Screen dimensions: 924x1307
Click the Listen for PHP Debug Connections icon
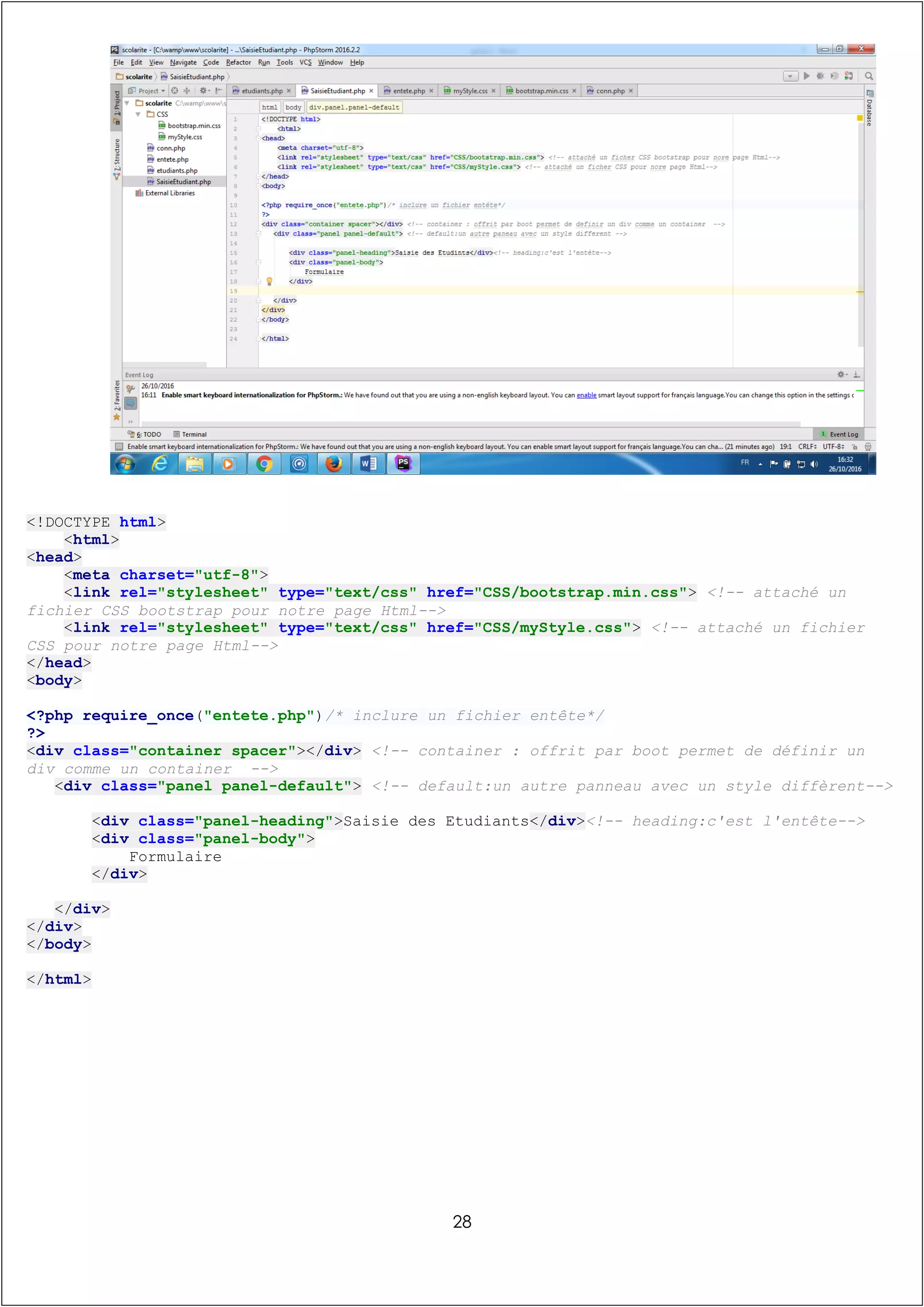coord(848,76)
